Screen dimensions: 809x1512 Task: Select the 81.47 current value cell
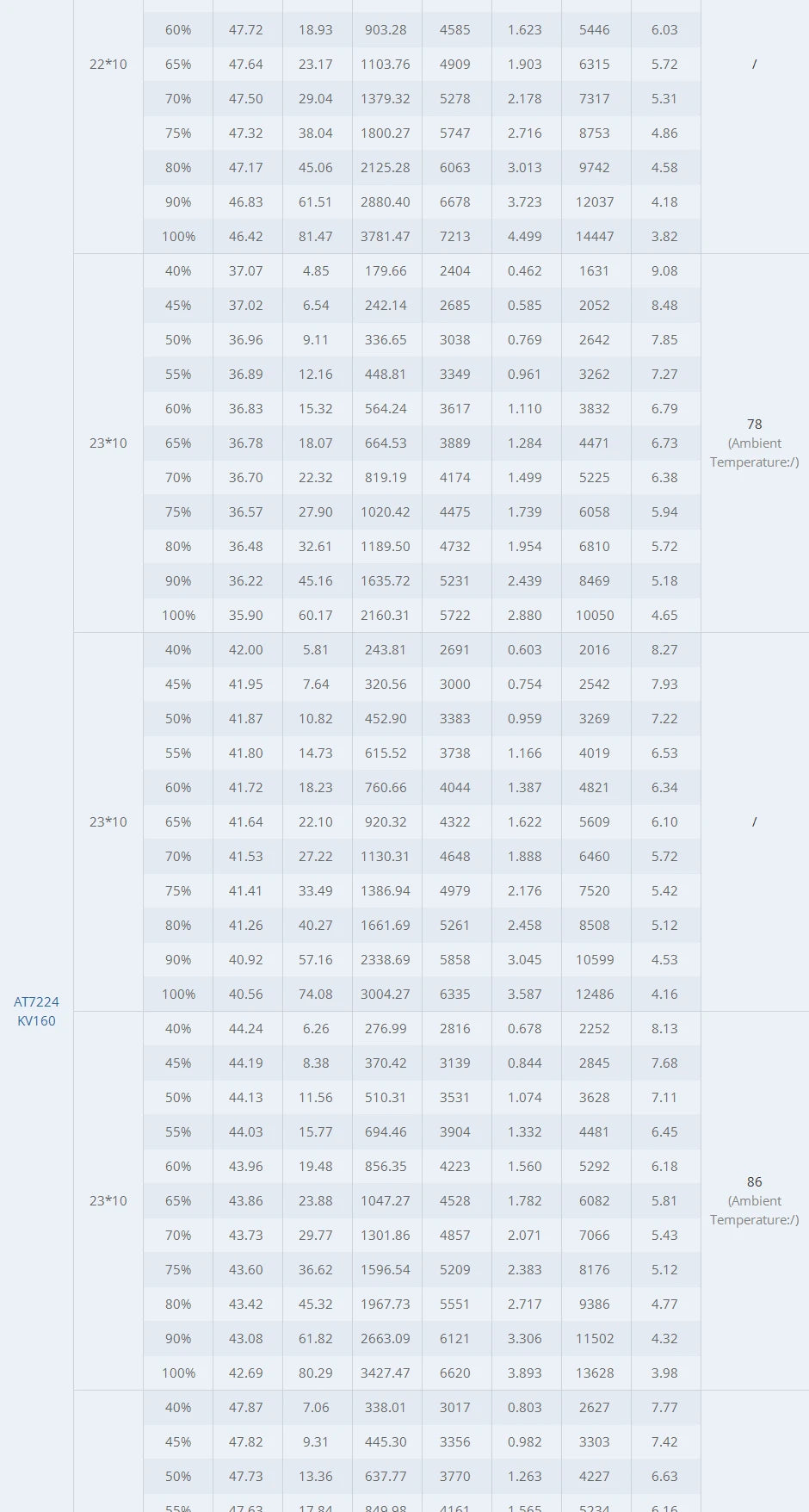(316, 237)
